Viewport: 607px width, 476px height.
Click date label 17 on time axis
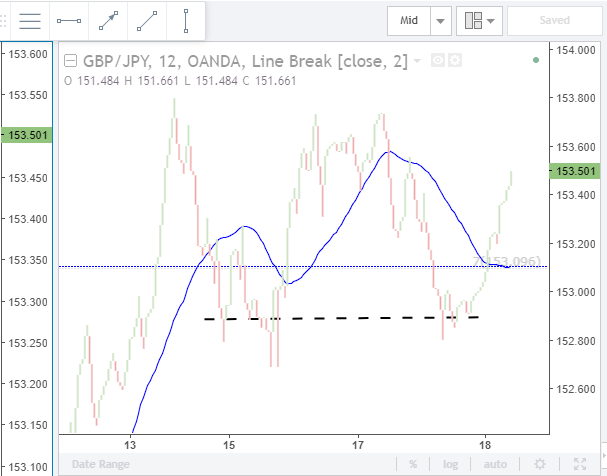(x=358, y=445)
